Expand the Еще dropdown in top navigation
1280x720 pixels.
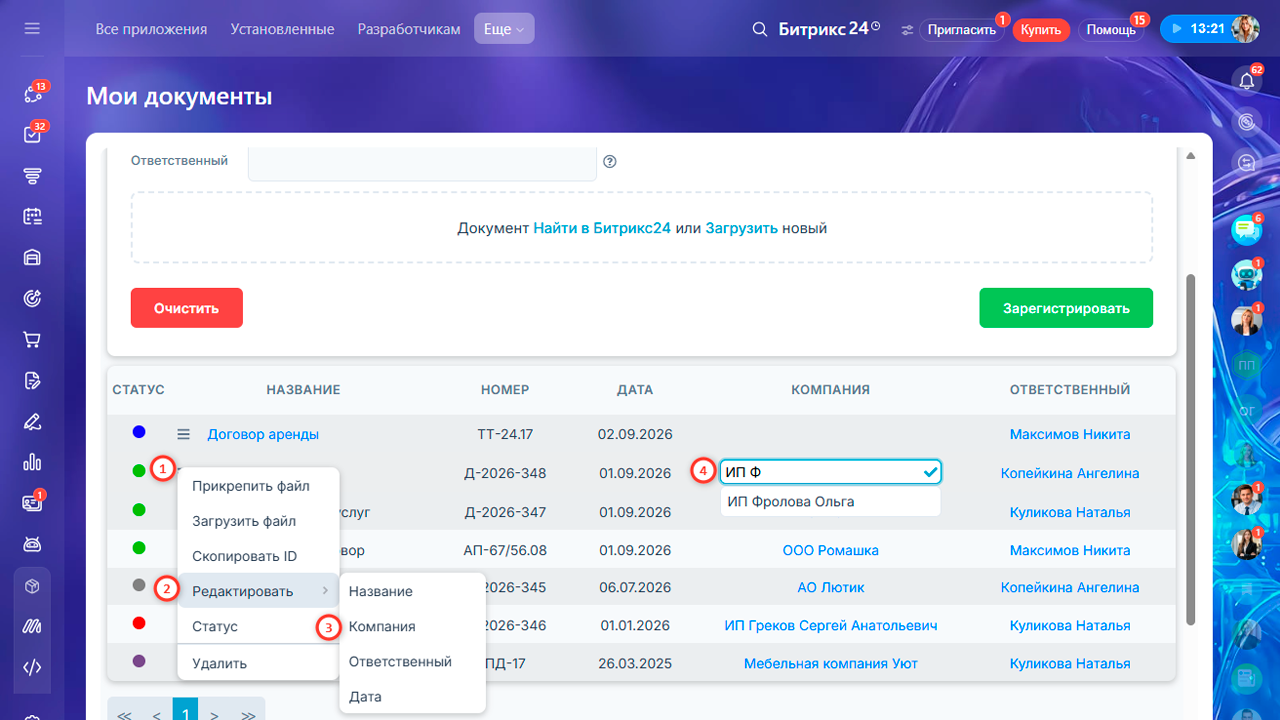point(504,29)
